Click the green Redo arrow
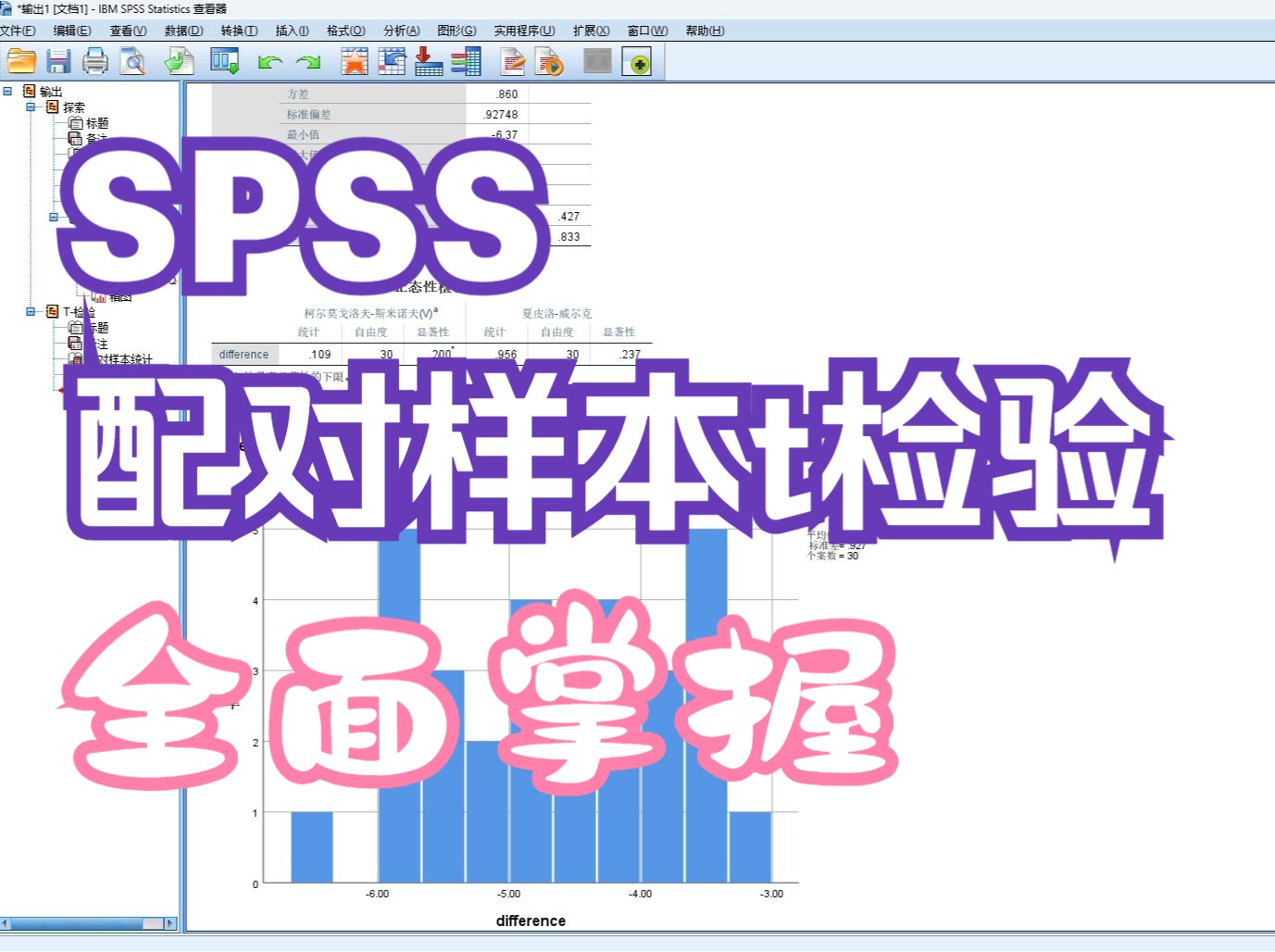The width and height of the screenshot is (1275, 952). (307, 62)
